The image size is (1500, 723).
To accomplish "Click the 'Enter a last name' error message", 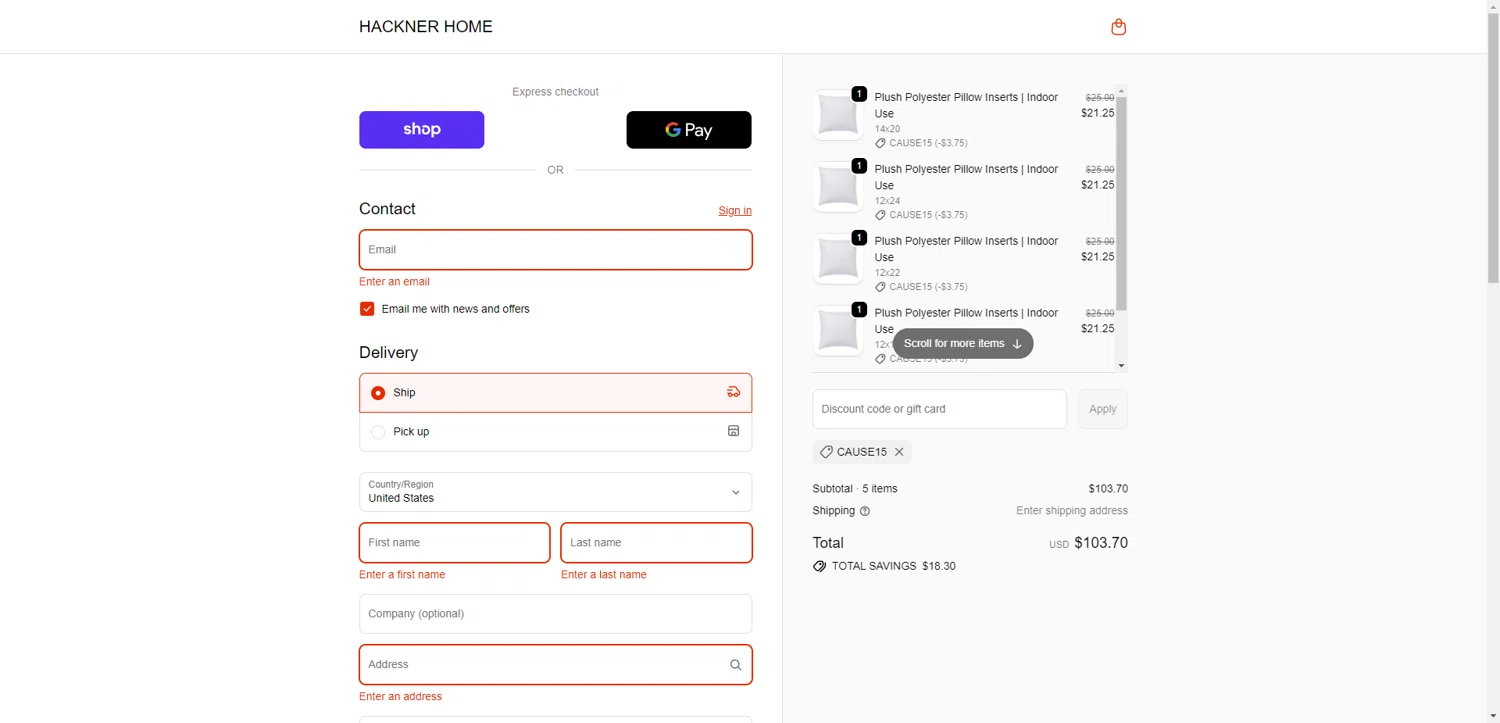I will (604, 575).
